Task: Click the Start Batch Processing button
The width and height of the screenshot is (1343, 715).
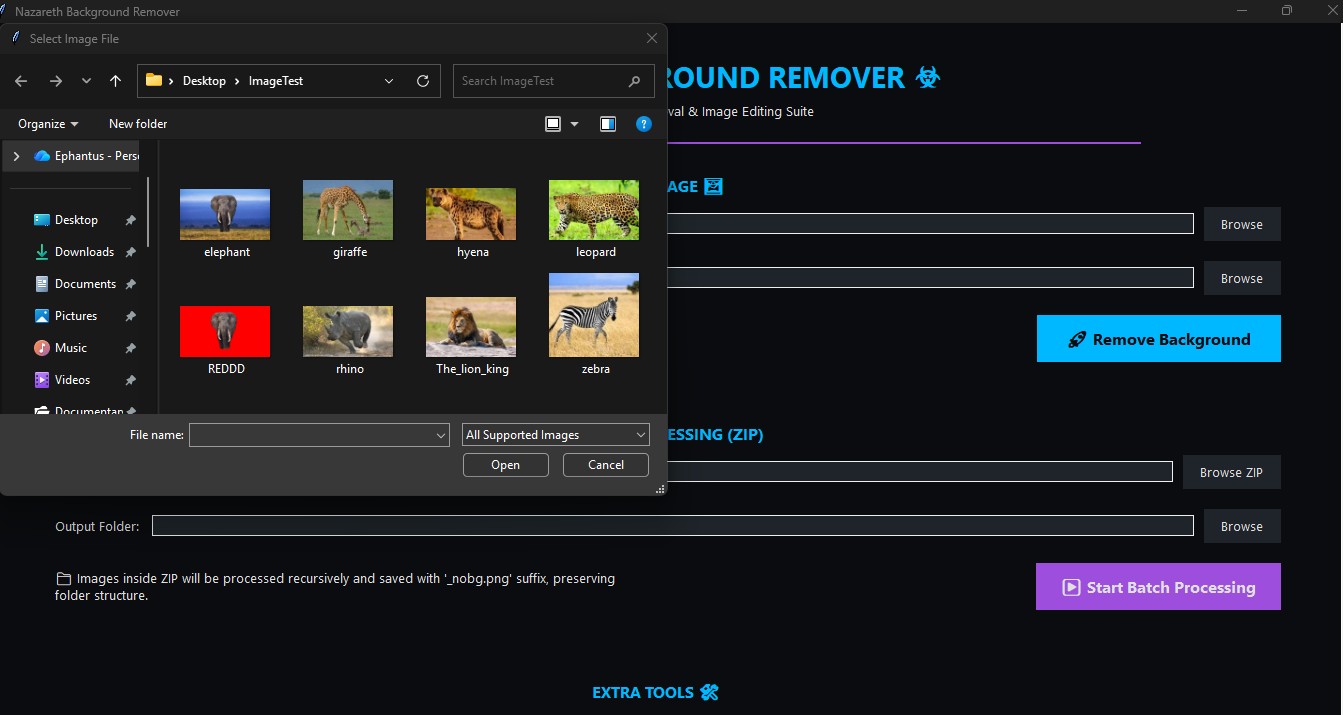Action: click(x=1158, y=587)
